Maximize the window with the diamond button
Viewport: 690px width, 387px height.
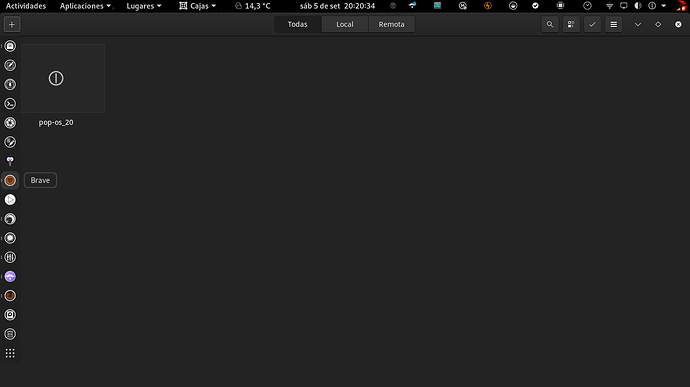(658, 25)
